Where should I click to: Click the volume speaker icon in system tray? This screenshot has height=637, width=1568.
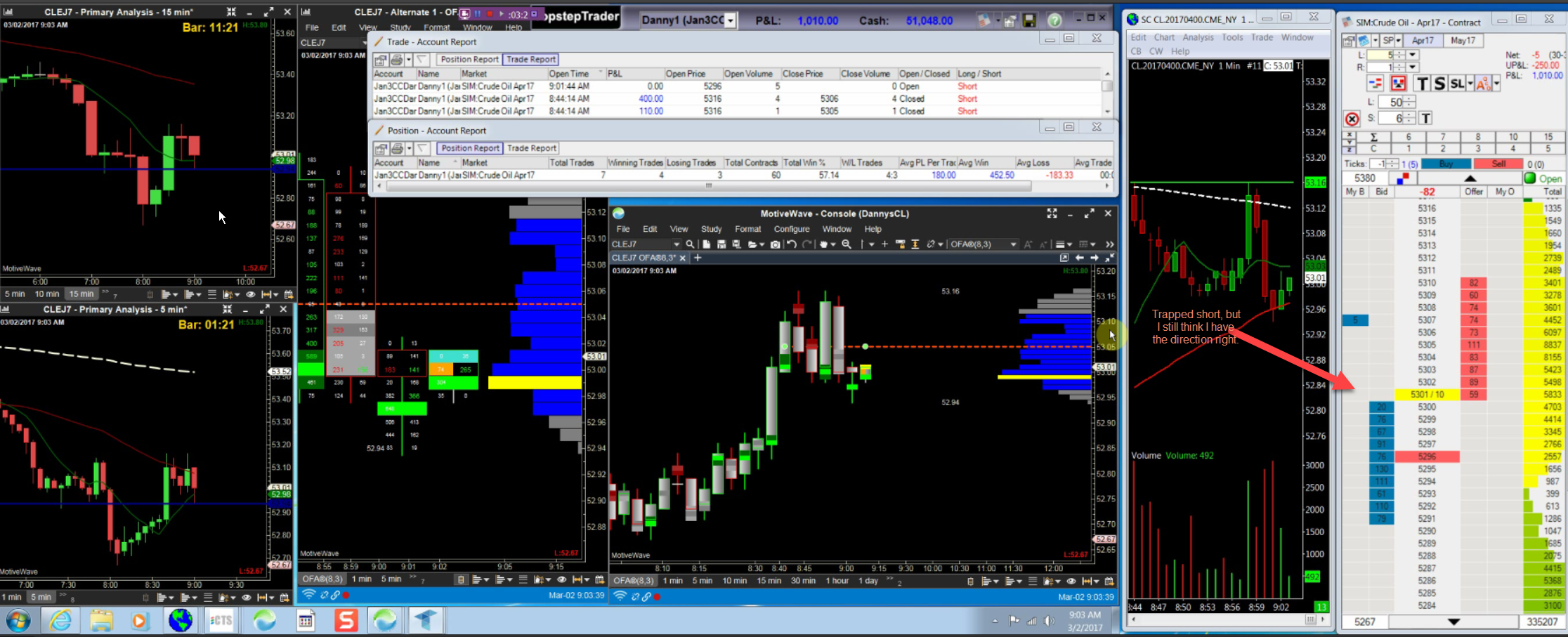click(1049, 621)
